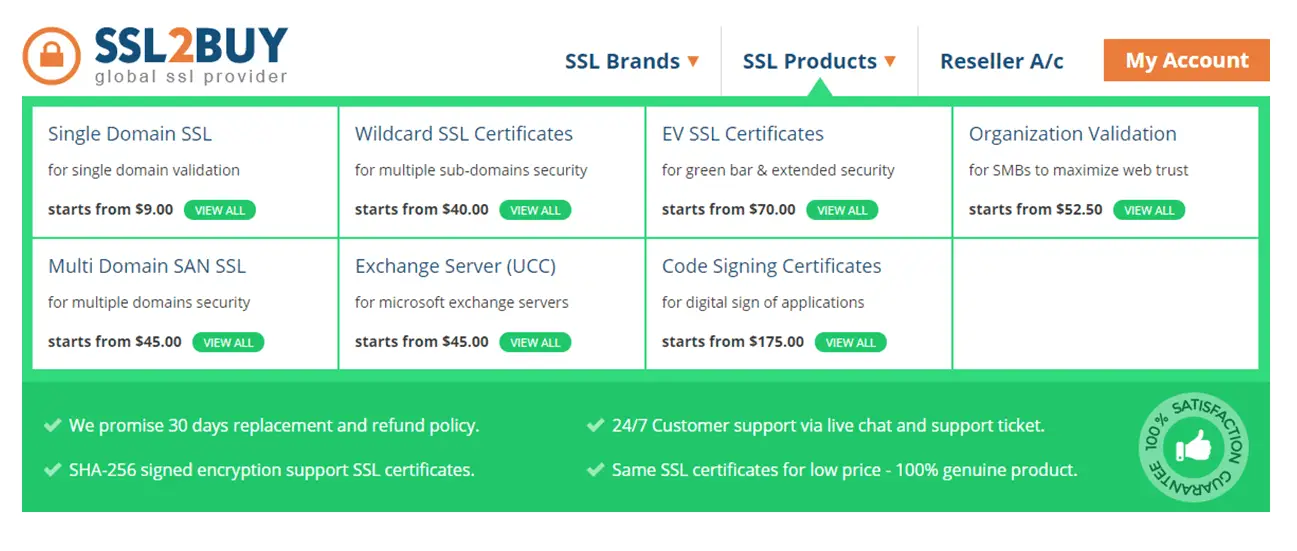Click the checkmark beside 30 days replacement policy
Viewport: 1297px width, 551px height.
53,426
